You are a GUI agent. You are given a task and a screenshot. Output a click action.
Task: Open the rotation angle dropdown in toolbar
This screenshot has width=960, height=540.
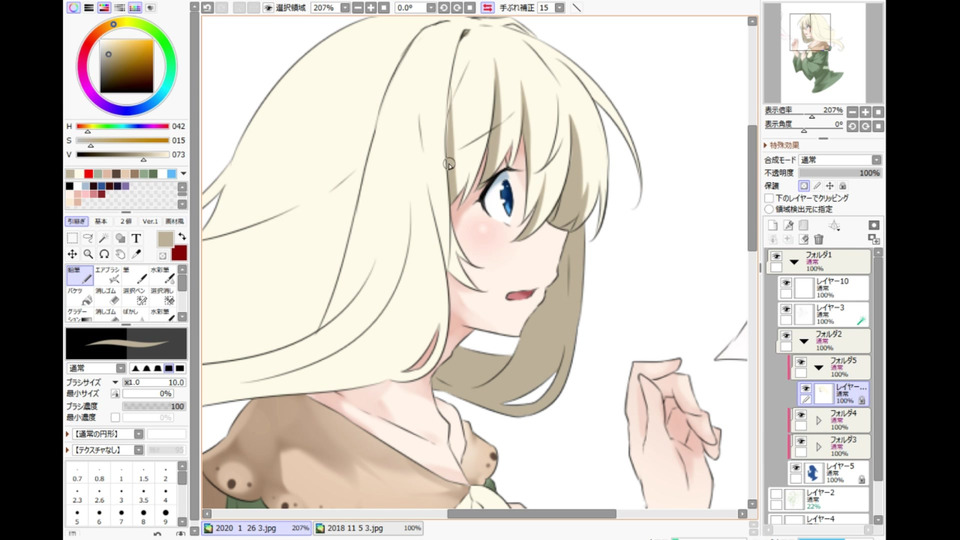tap(431, 8)
